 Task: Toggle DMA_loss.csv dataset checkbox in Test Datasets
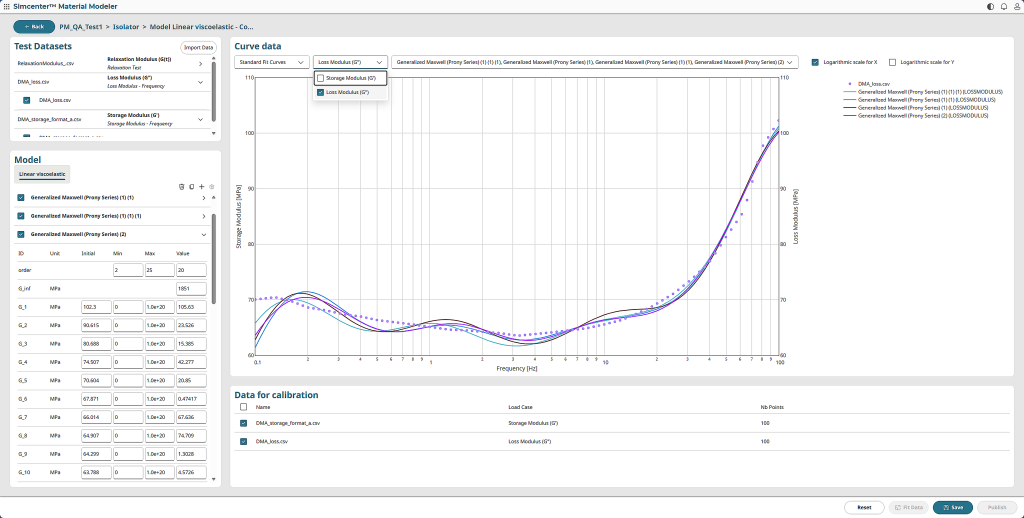pos(27,101)
